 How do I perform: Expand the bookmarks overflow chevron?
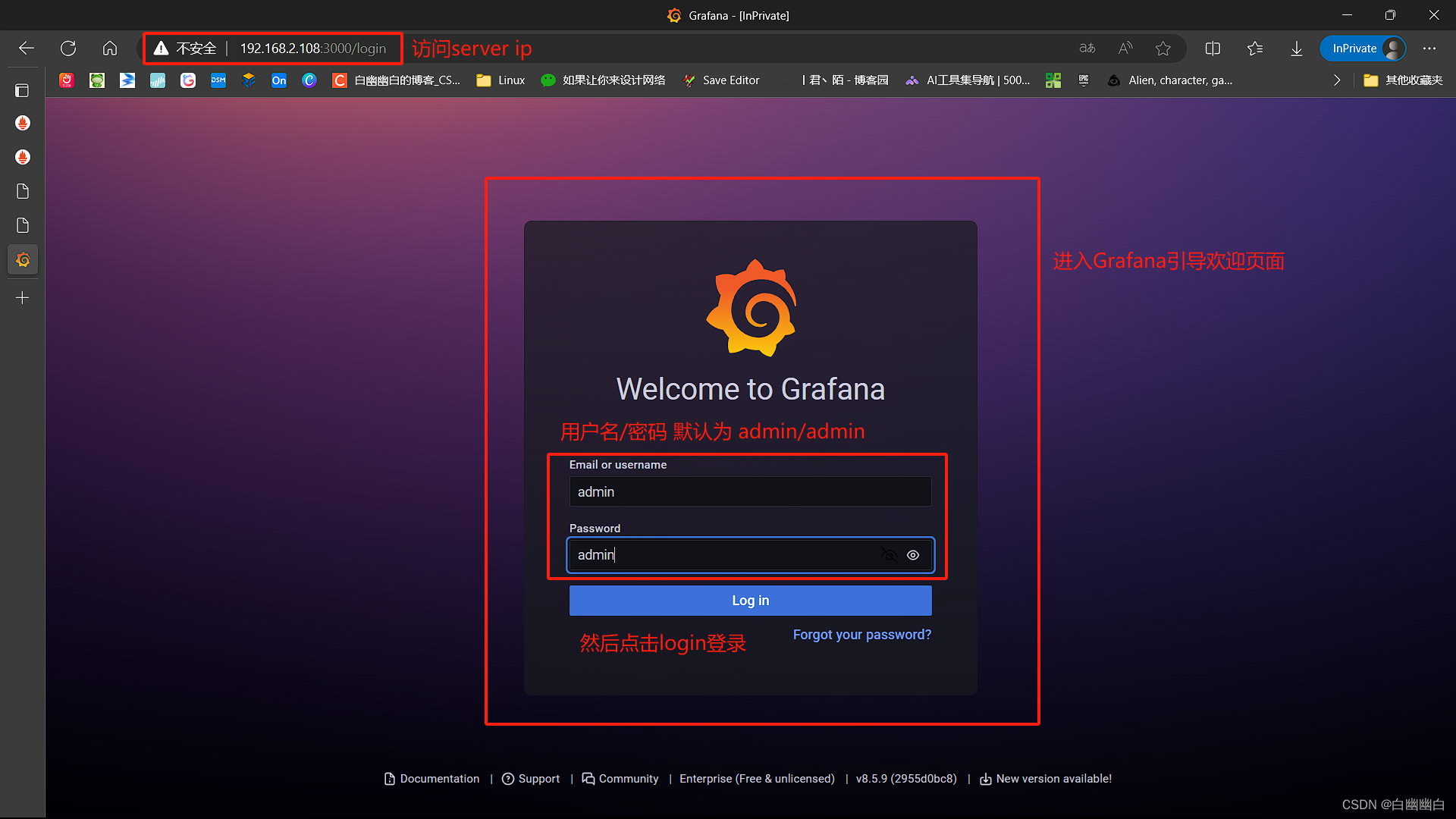1337,80
